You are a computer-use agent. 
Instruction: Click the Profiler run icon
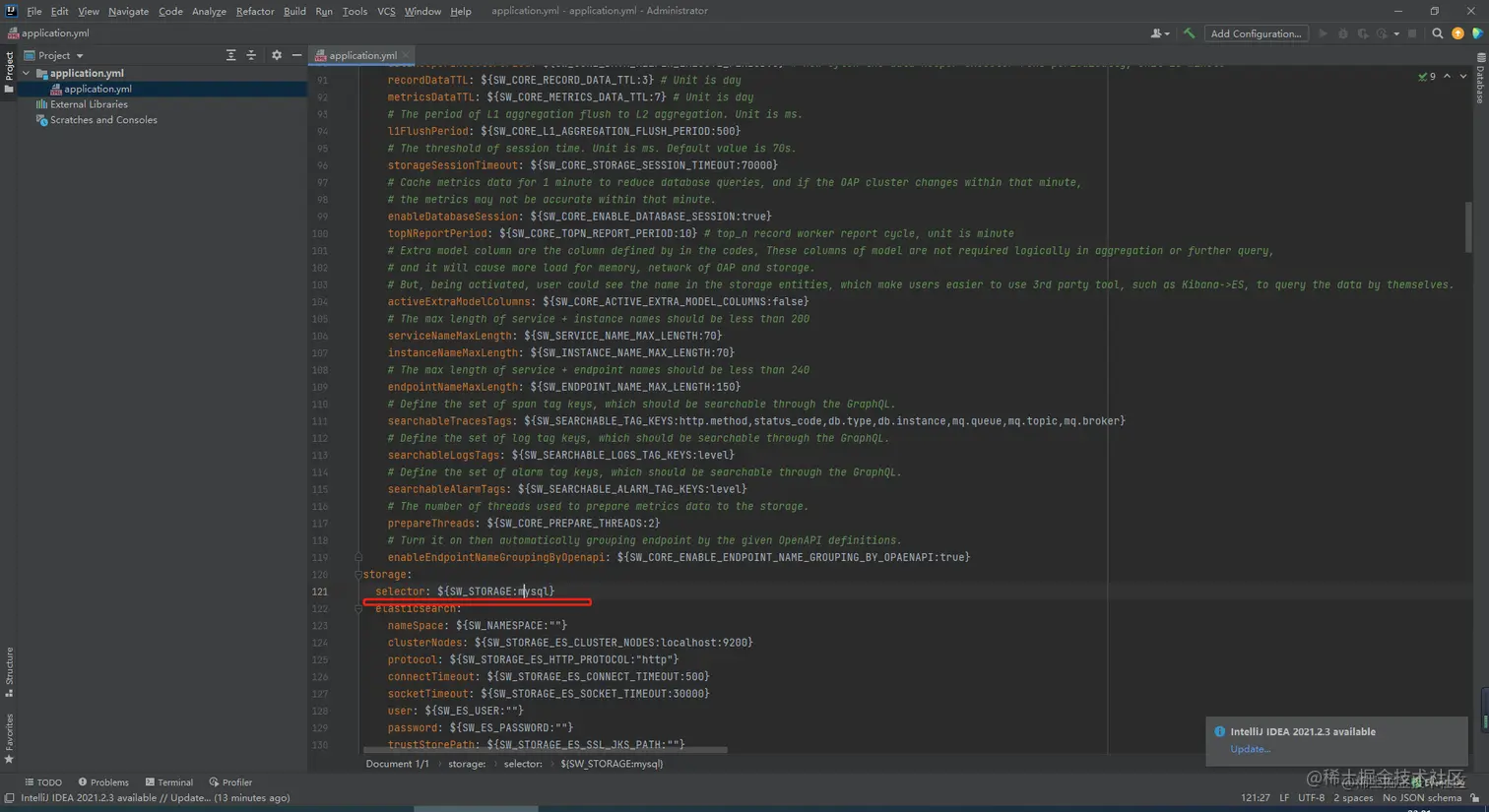1383,33
